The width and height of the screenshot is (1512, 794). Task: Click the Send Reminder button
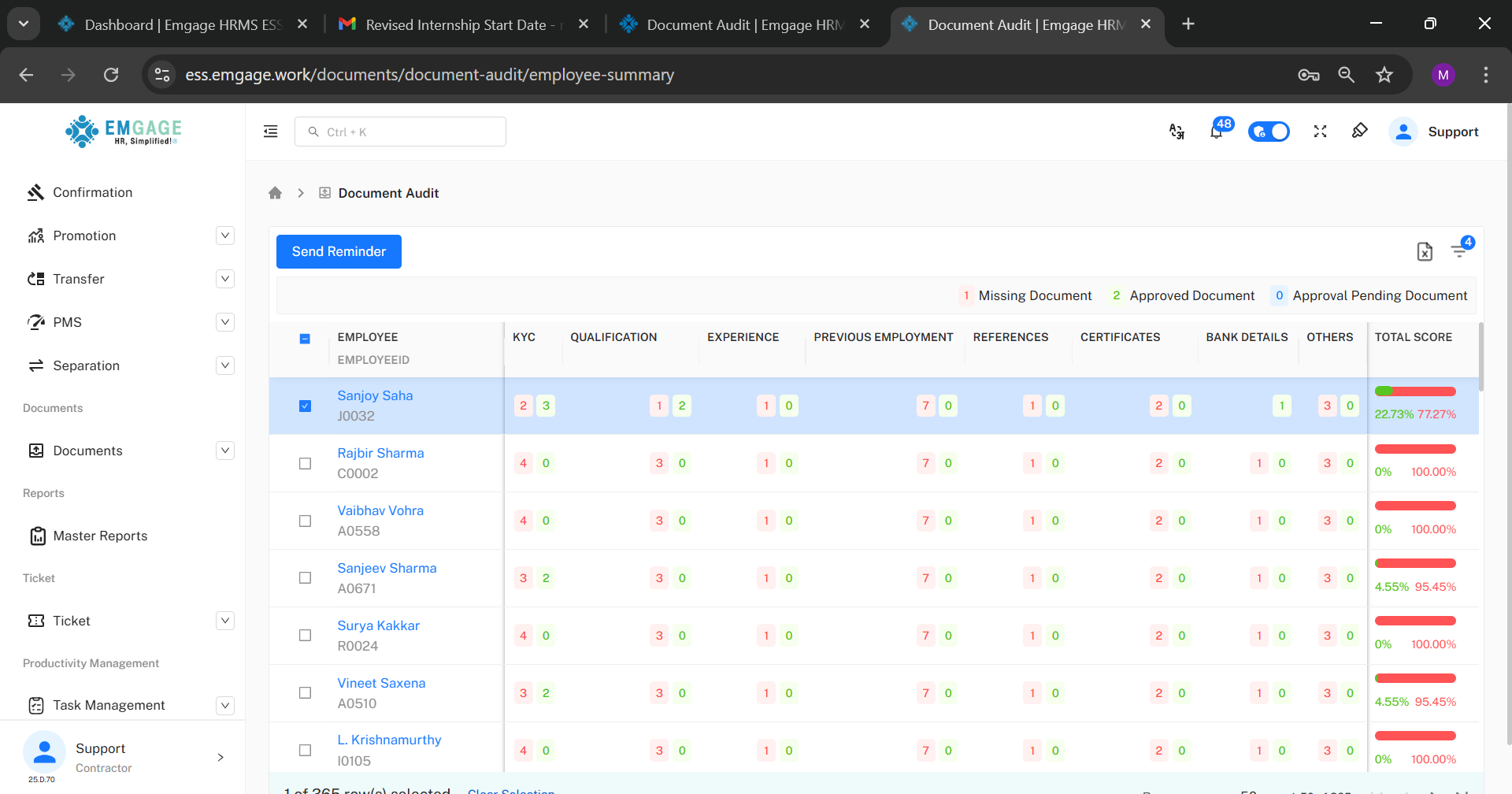tap(339, 251)
